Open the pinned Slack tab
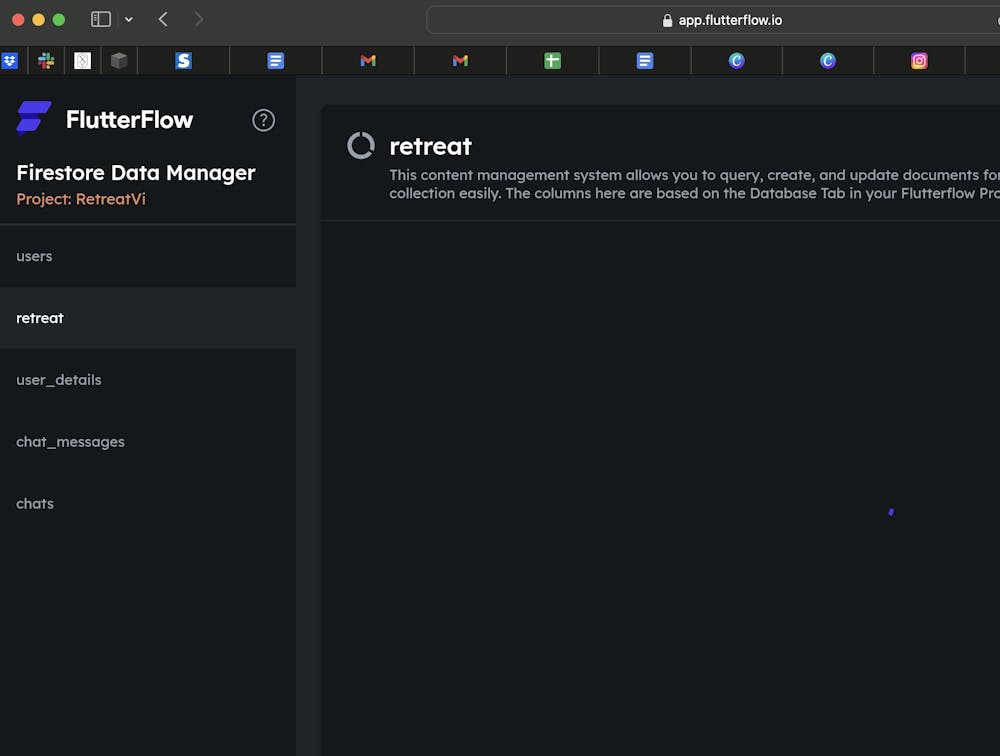The width and height of the screenshot is (1000, 756). click(46, 61)
